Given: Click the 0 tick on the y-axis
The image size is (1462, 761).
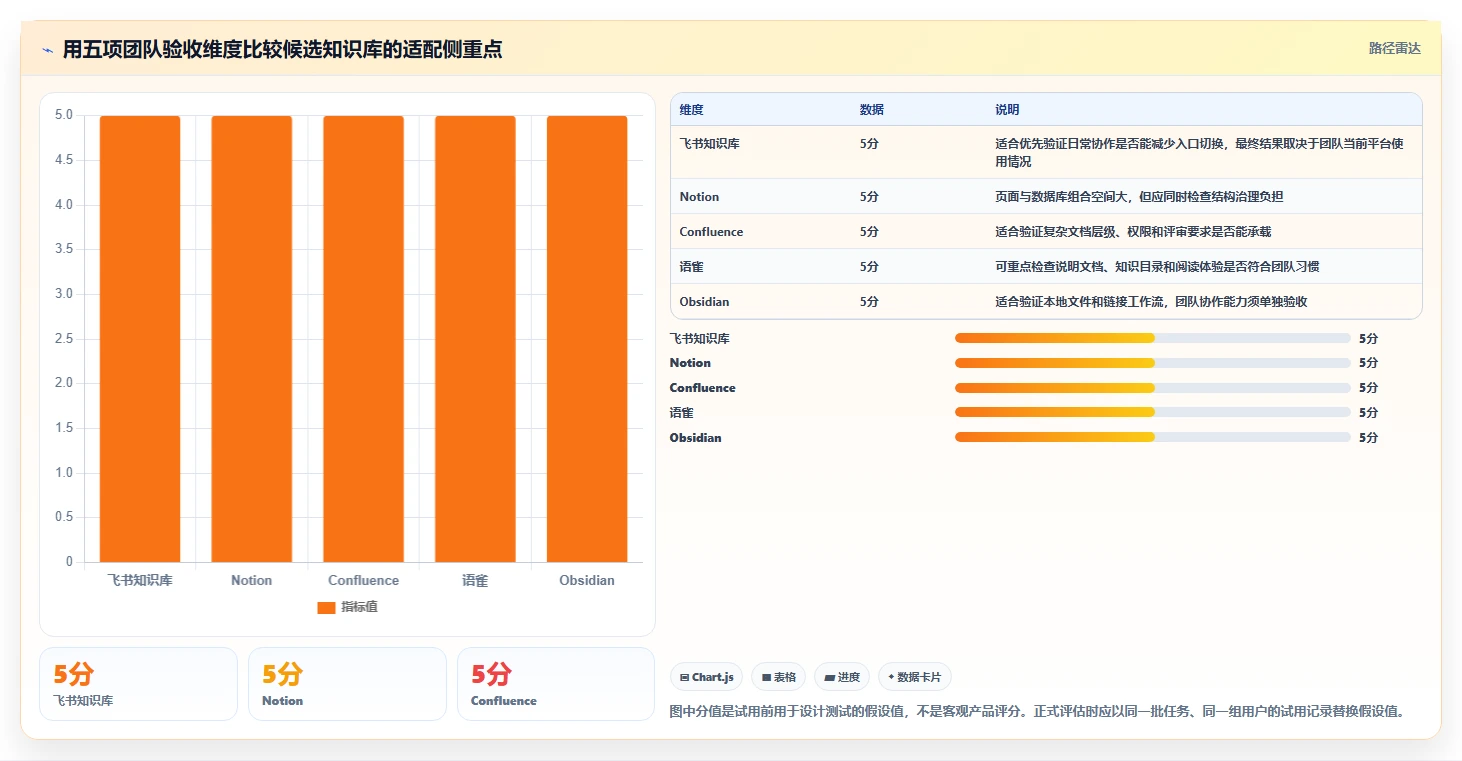Looking at the screenshot, I should tap(70, 562).
